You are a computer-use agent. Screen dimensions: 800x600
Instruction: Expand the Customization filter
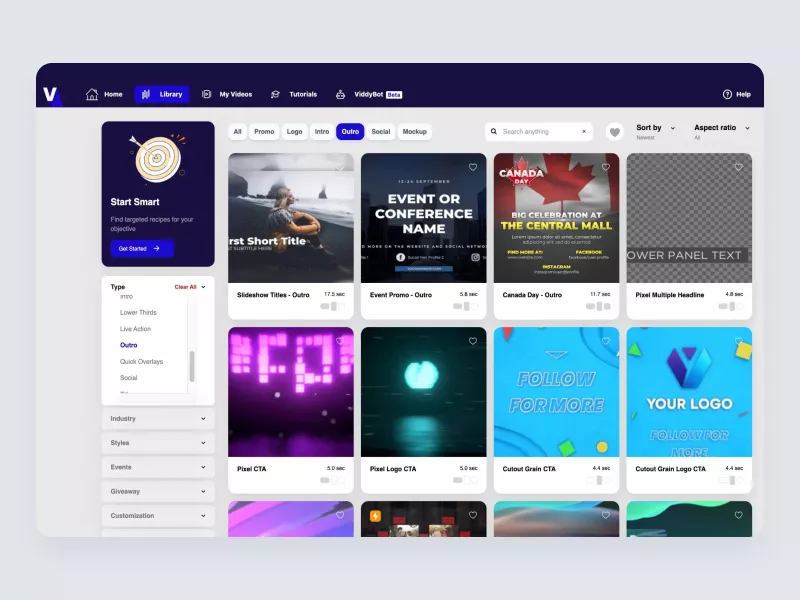point(158,515)
